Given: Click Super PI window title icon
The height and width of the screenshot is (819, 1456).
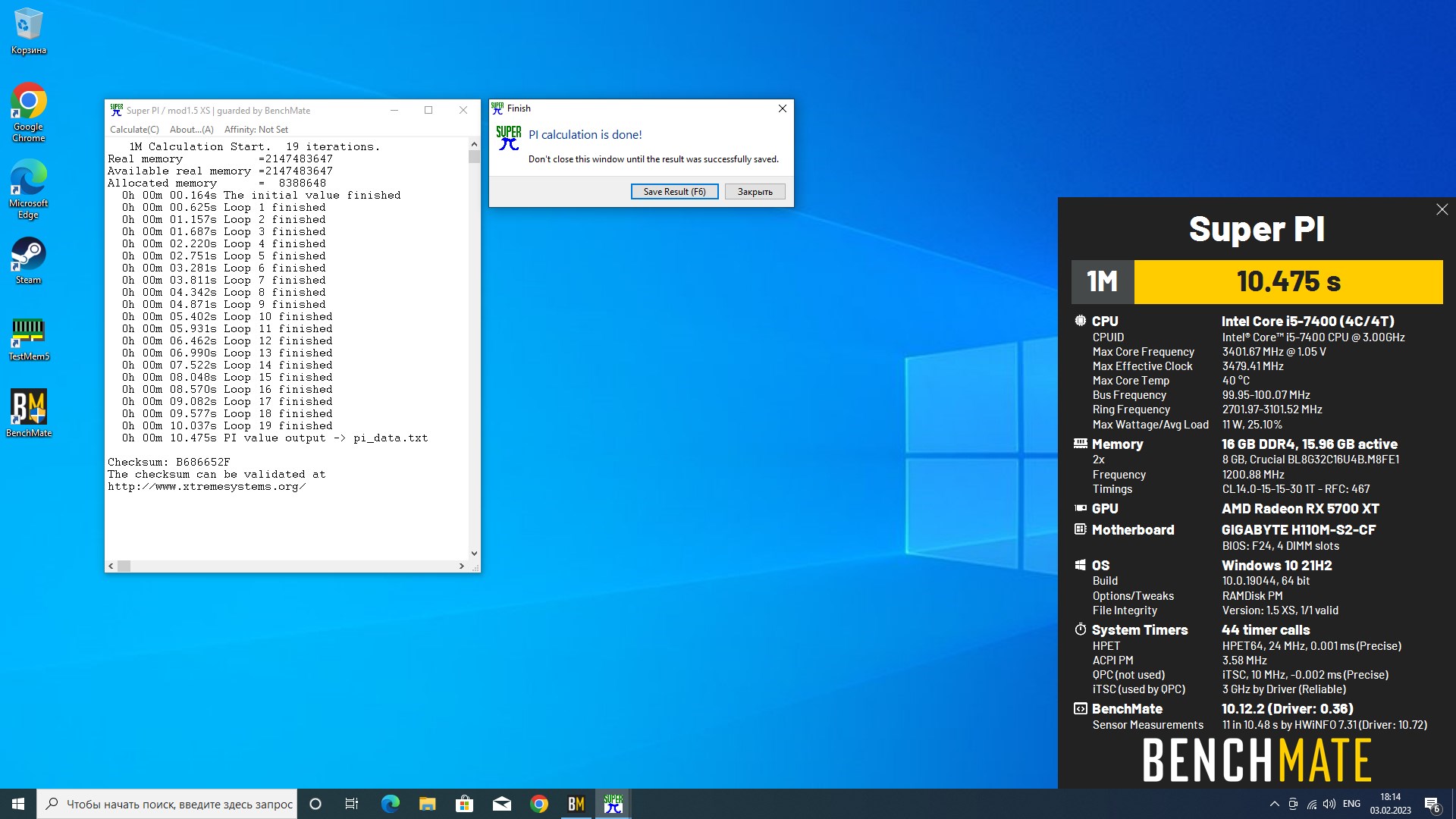Looking at the screenshot, I should click(116, 110).
